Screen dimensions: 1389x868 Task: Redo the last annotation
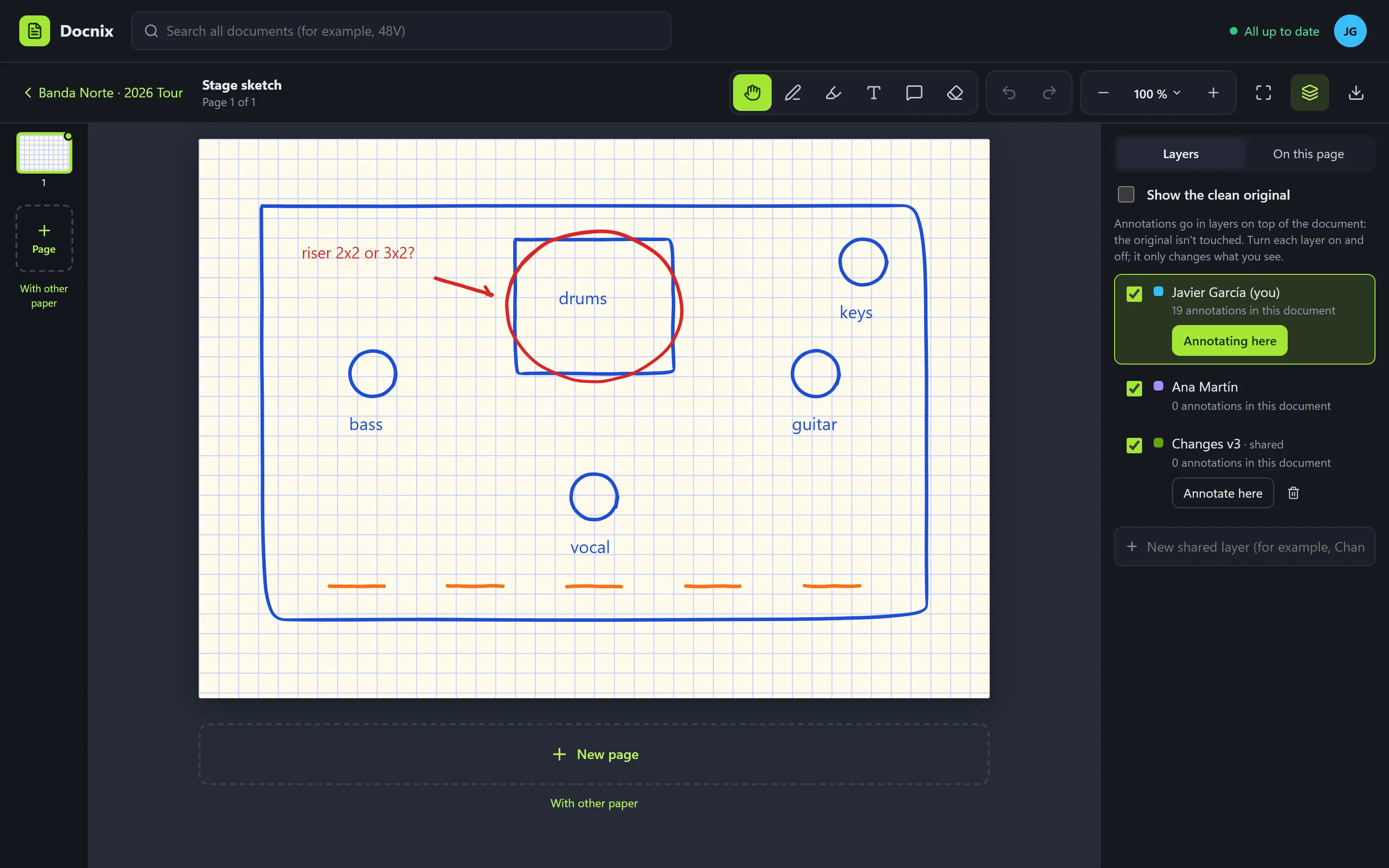(x=1049, y=93)
